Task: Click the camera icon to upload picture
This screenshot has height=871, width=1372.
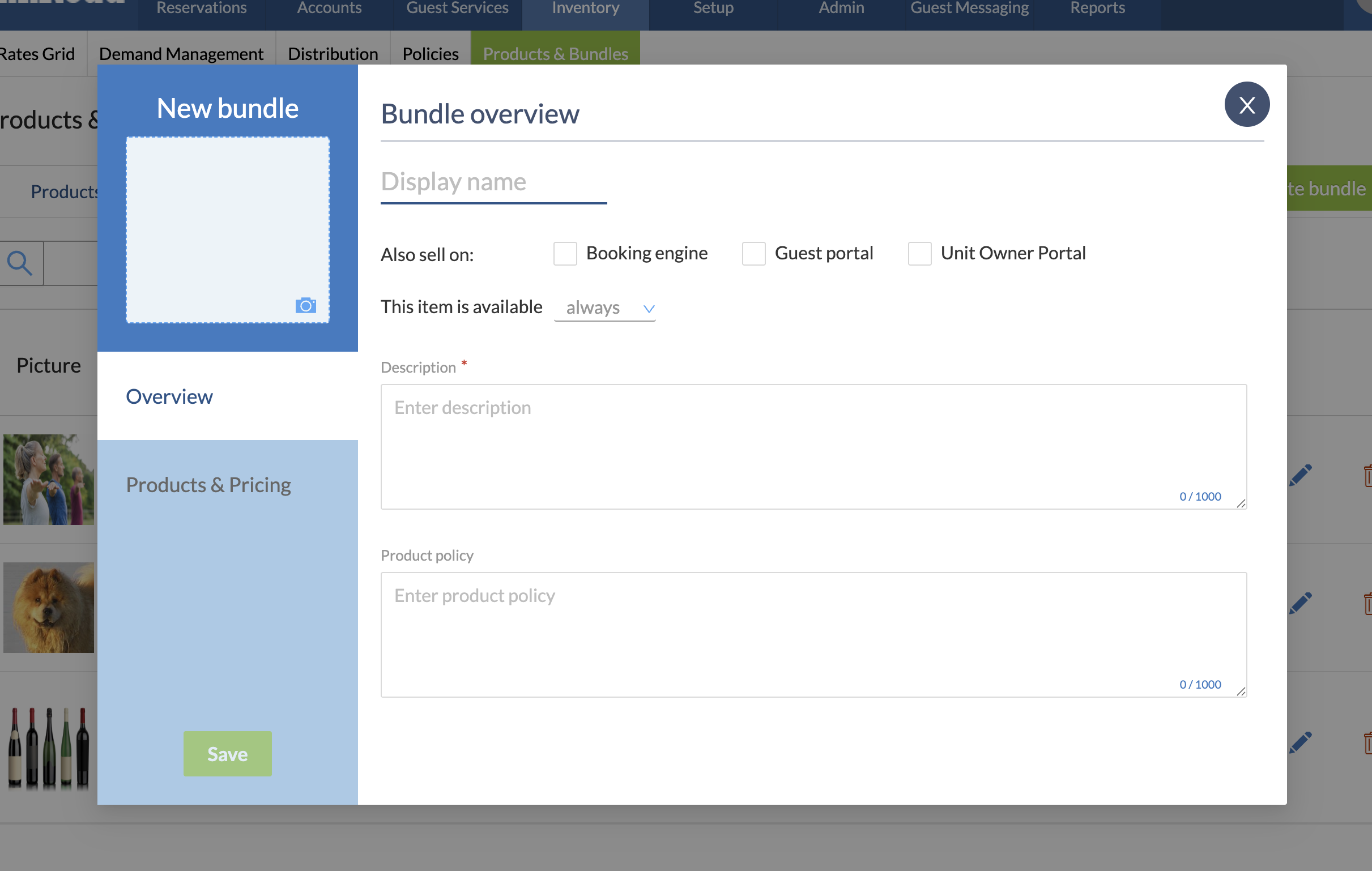Action: coord(305,306)
